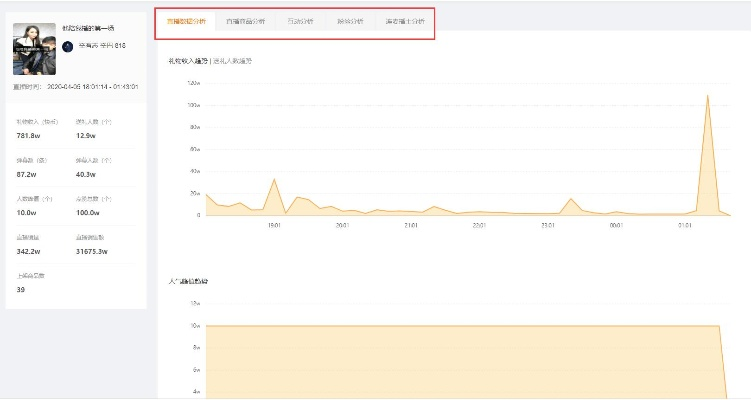Click the 342.2w live sales volume
Viewport: 751px width, 400px height.
28,251
